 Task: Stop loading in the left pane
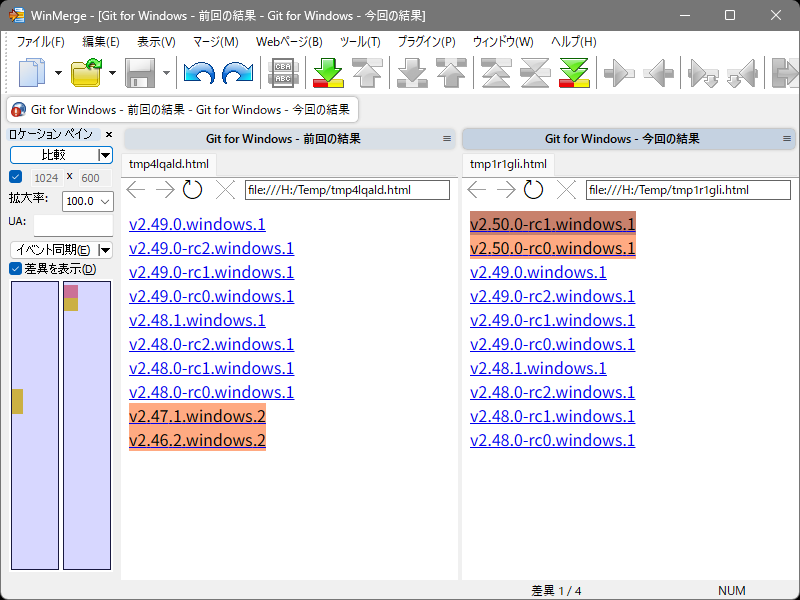click(x=225, y=190)
